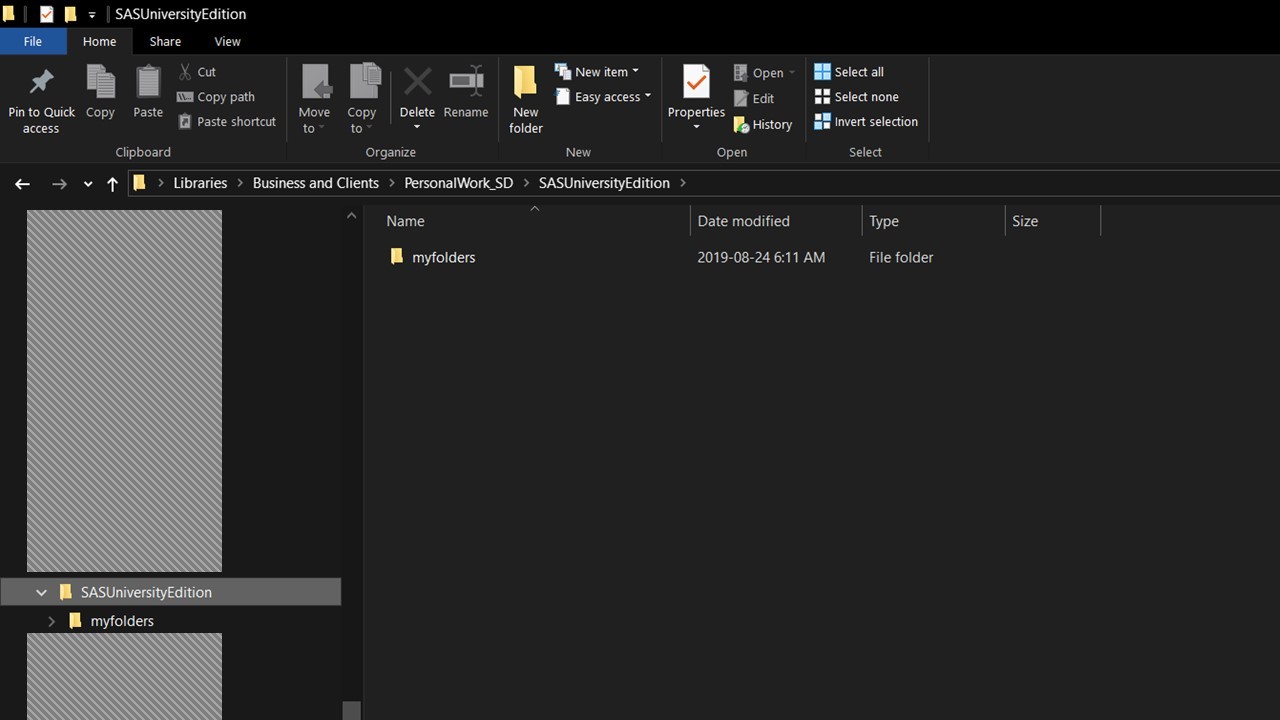Click the Paste clipboard icon

tap(148, 93)
